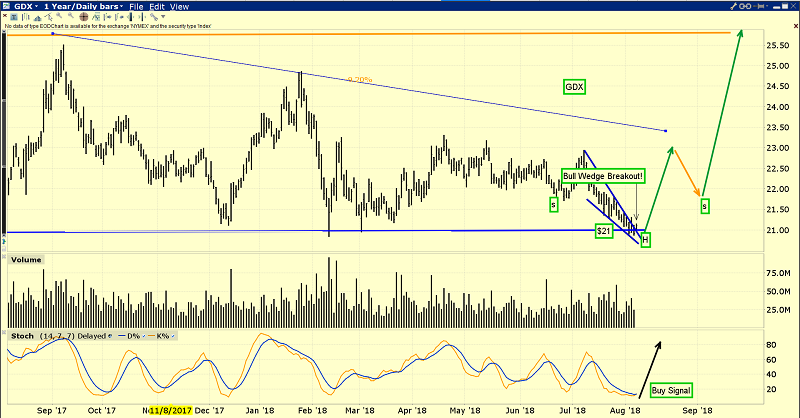
Task: Click the H pattern marker box
Action: pyautogui.click(x=646, y=240)
